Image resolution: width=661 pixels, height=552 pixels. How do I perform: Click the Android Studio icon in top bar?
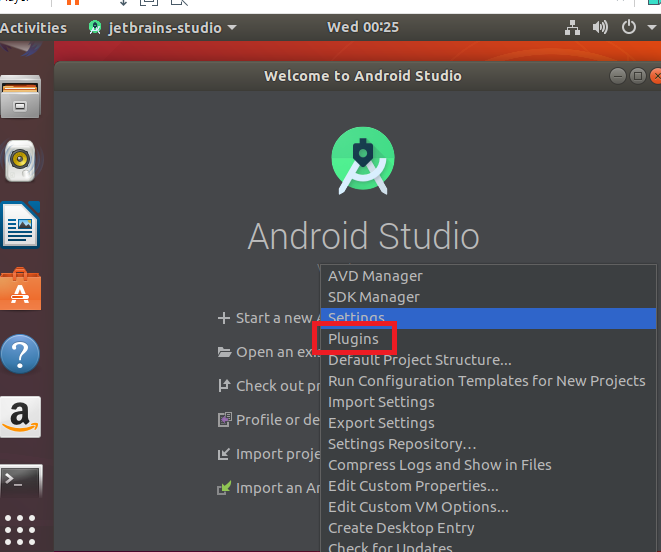[95, 28]
